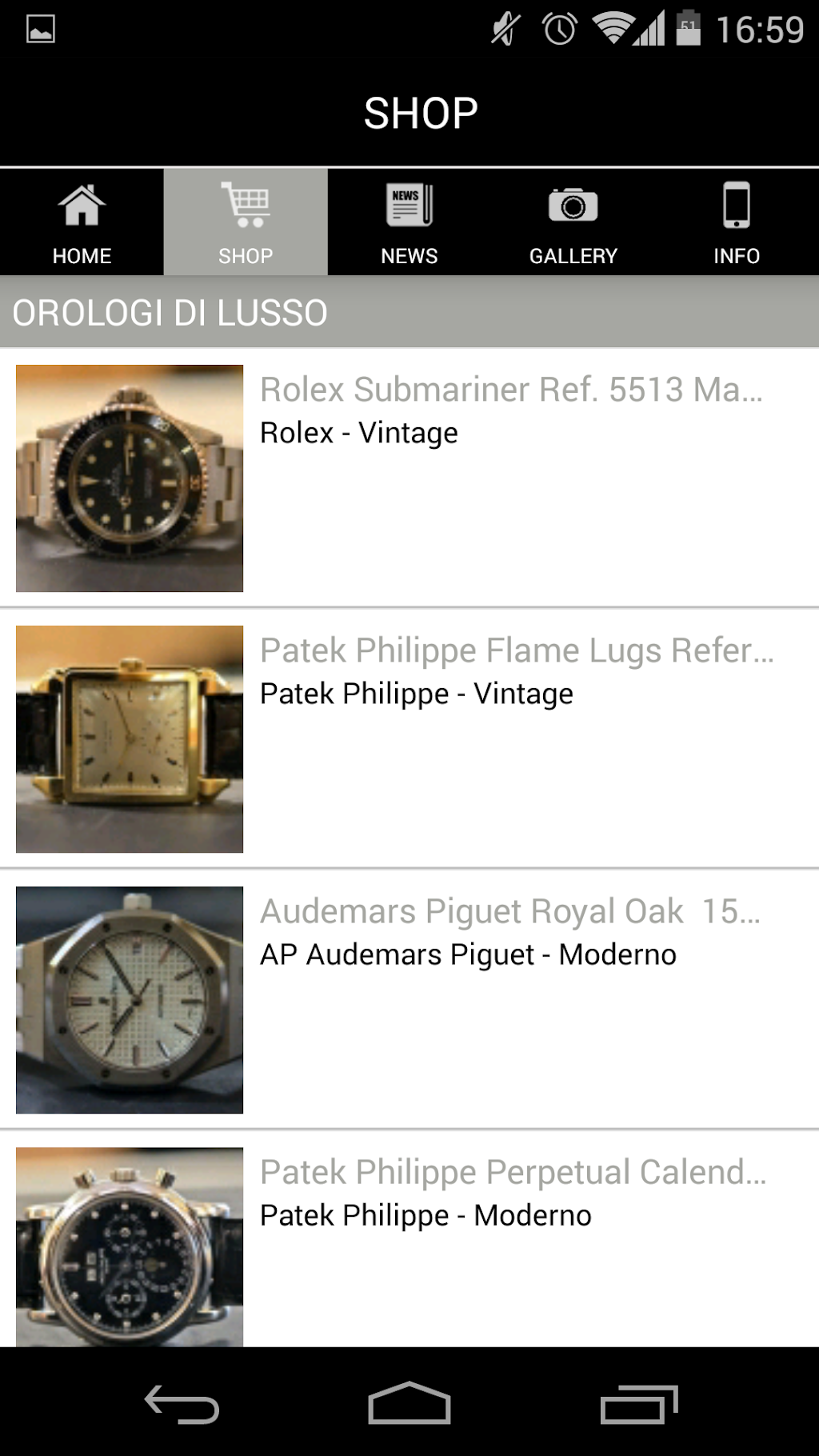Open the recent apps button

[638, 1404]
